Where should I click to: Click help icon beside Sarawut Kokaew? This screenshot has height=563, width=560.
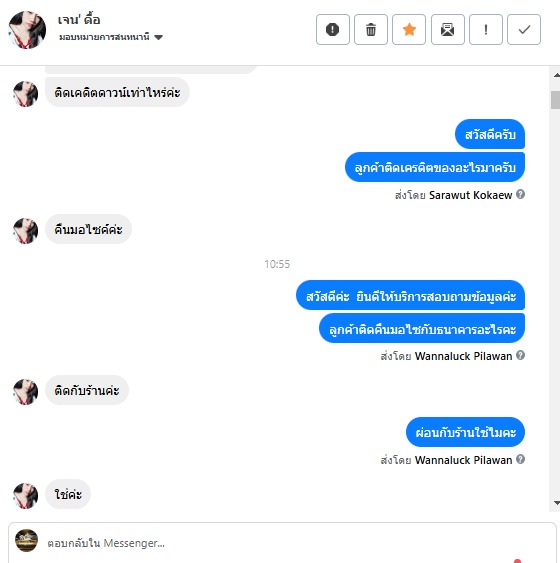point(520,194)
